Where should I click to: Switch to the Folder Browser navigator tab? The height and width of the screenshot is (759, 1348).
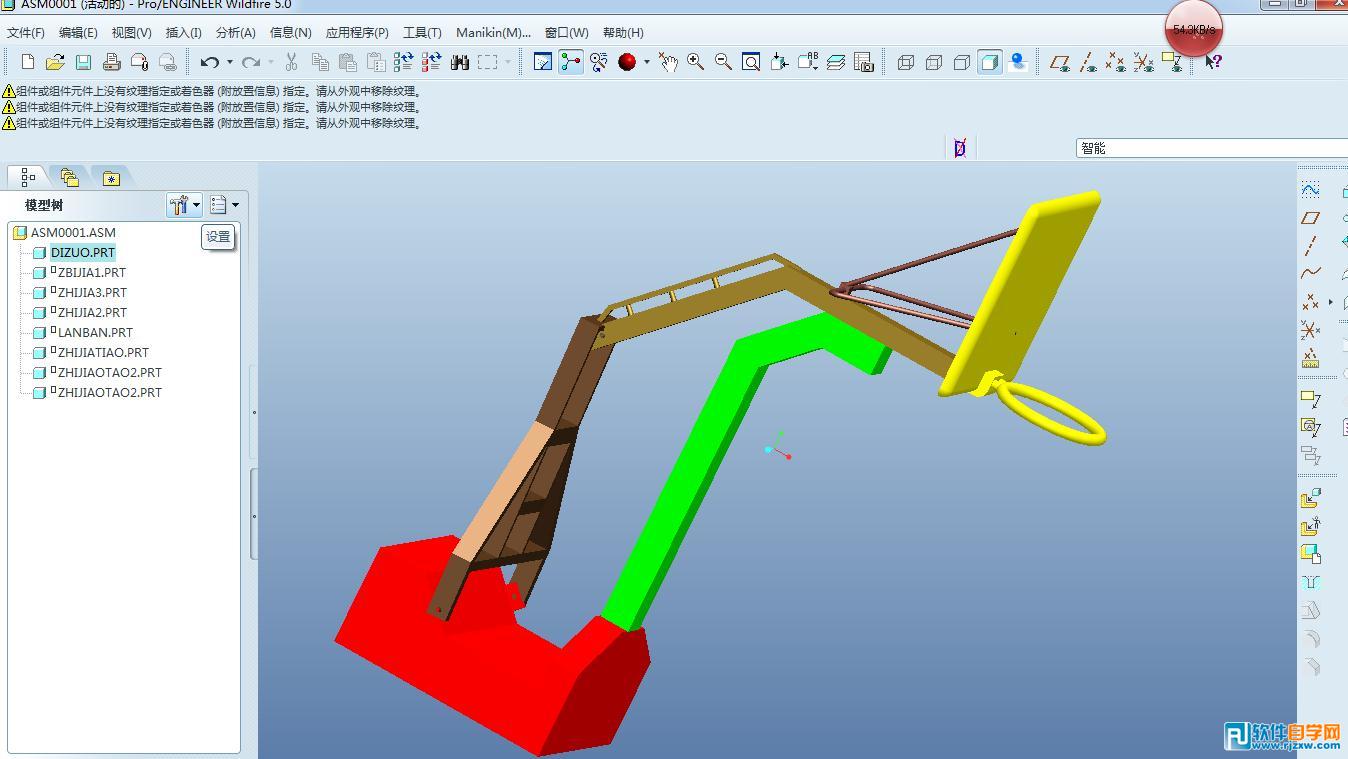69,177
